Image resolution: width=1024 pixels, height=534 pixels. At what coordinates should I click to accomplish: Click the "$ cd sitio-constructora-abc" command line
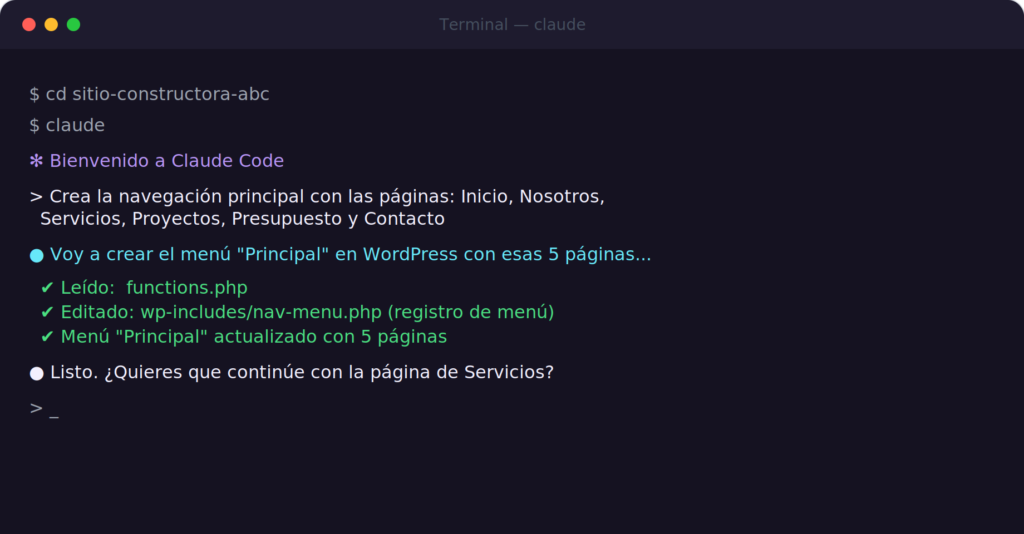[149, 94]
